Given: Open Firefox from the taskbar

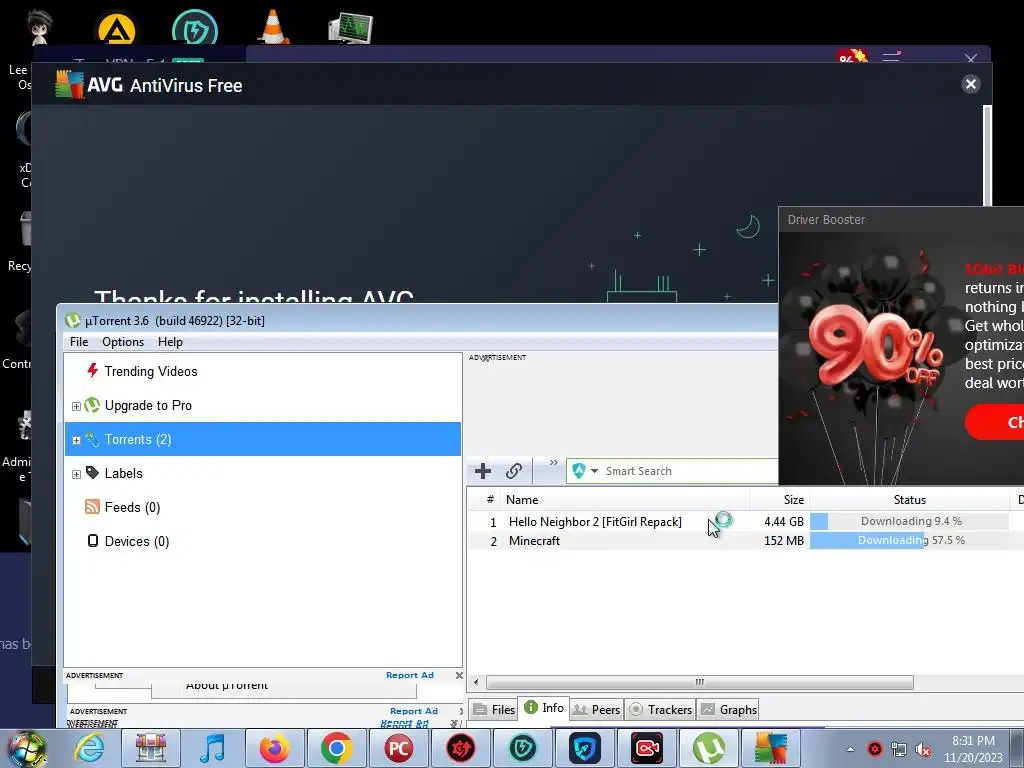Looking at the screenshot, I should (274, 748).
